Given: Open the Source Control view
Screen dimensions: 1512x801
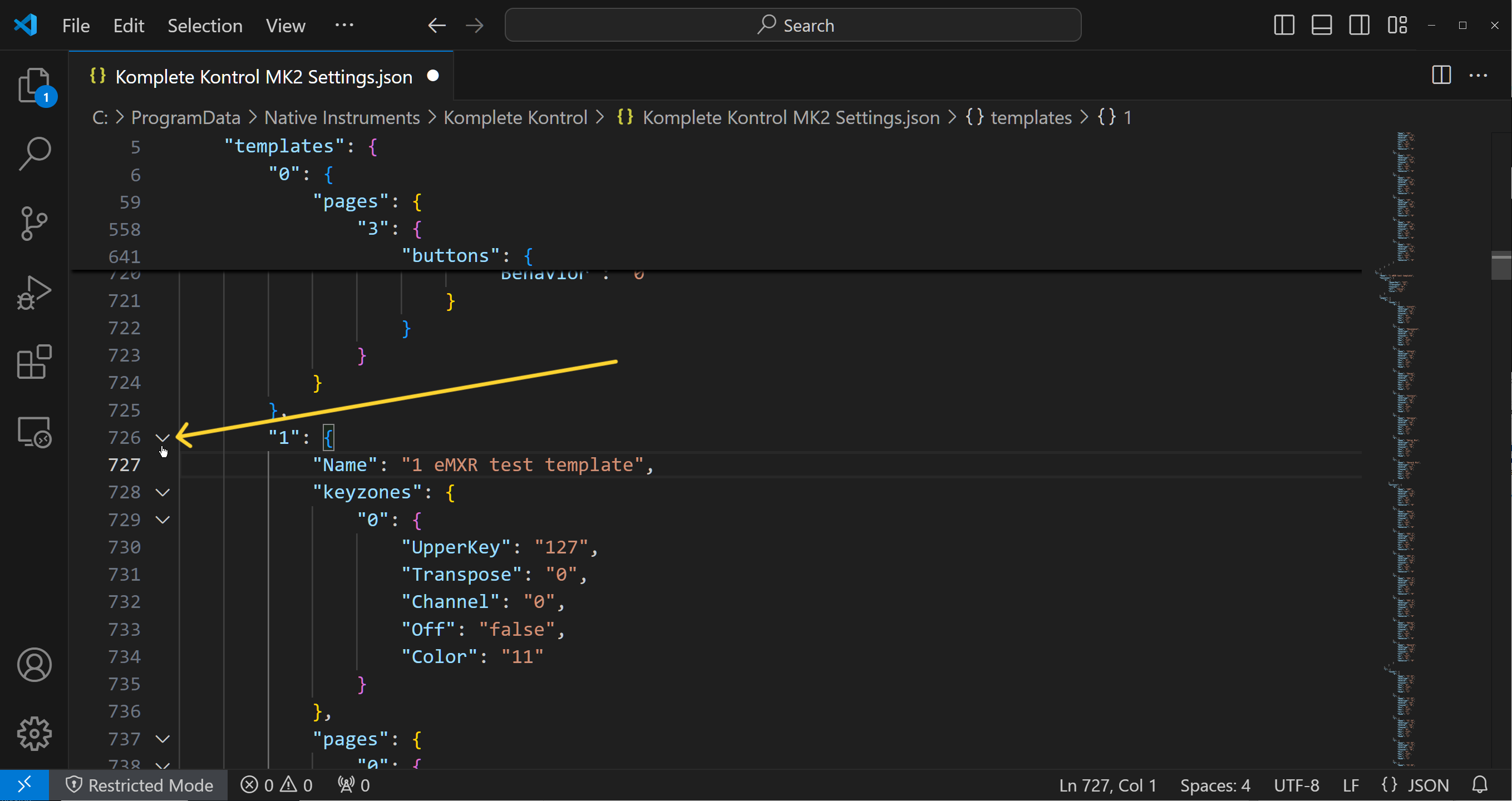Looking at the screenshot, I should (x=34, y=223).
